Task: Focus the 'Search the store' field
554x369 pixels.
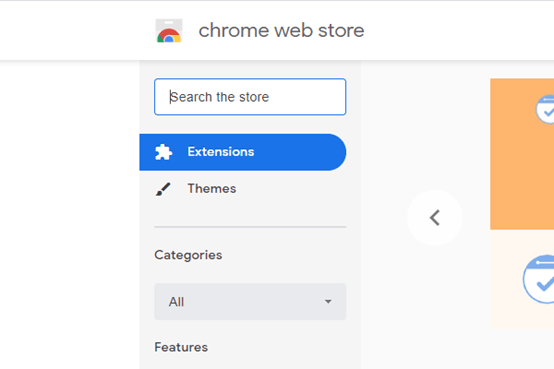Action: click(x=250, y=97)
